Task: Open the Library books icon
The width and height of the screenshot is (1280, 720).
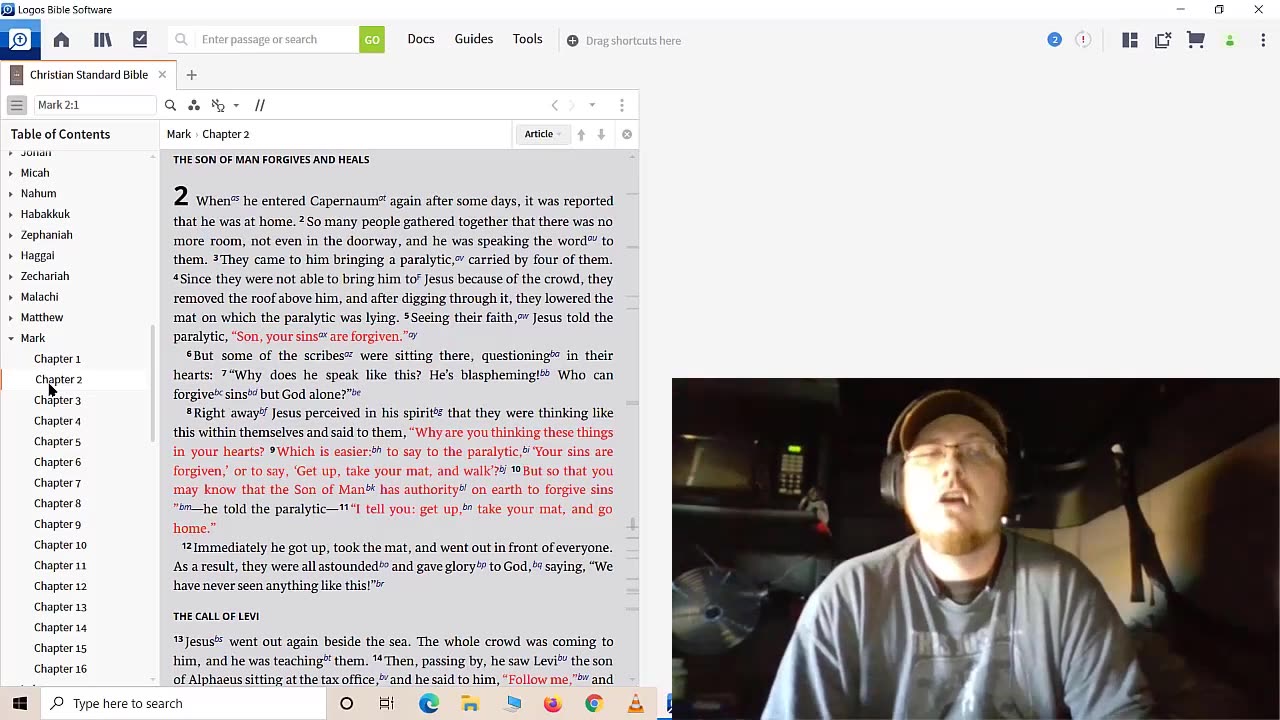Action: tap(102, 40)
